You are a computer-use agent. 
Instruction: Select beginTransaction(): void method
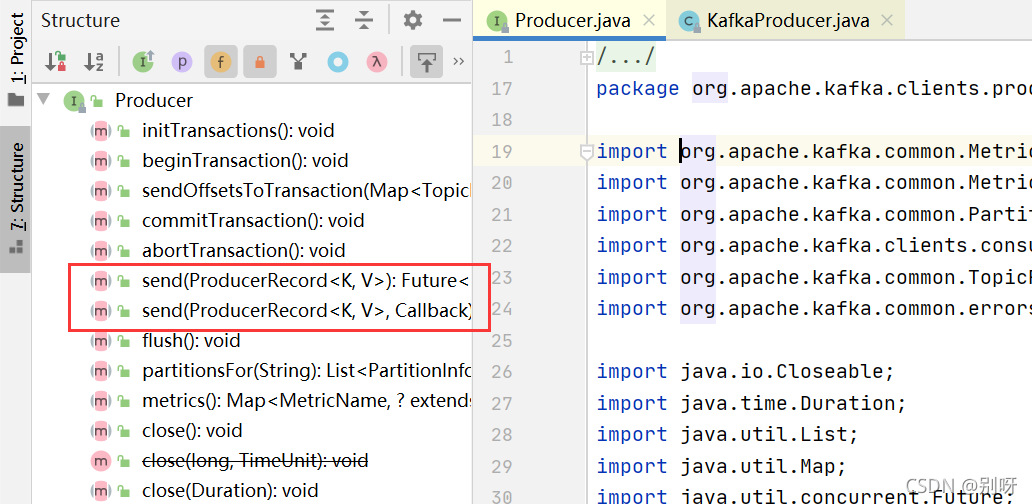pyautogui.click(x=245, y=161)
